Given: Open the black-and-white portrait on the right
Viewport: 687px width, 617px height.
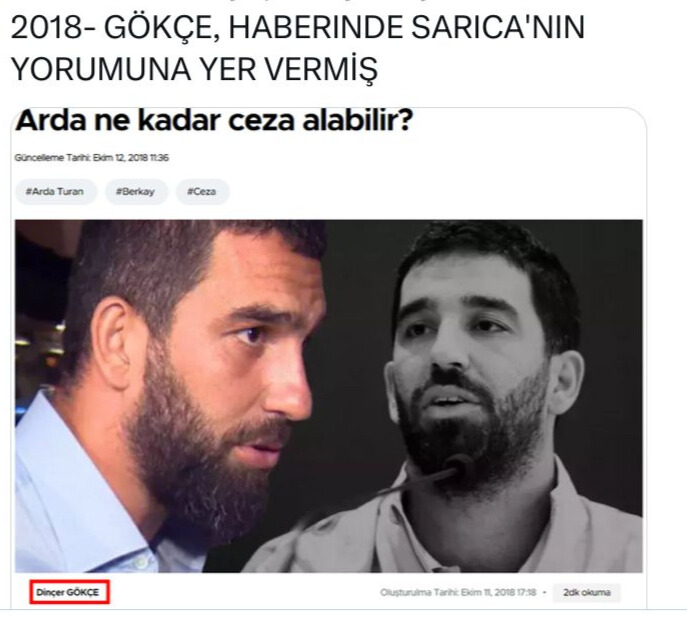Looking at the screenshot, I should 485,396.
